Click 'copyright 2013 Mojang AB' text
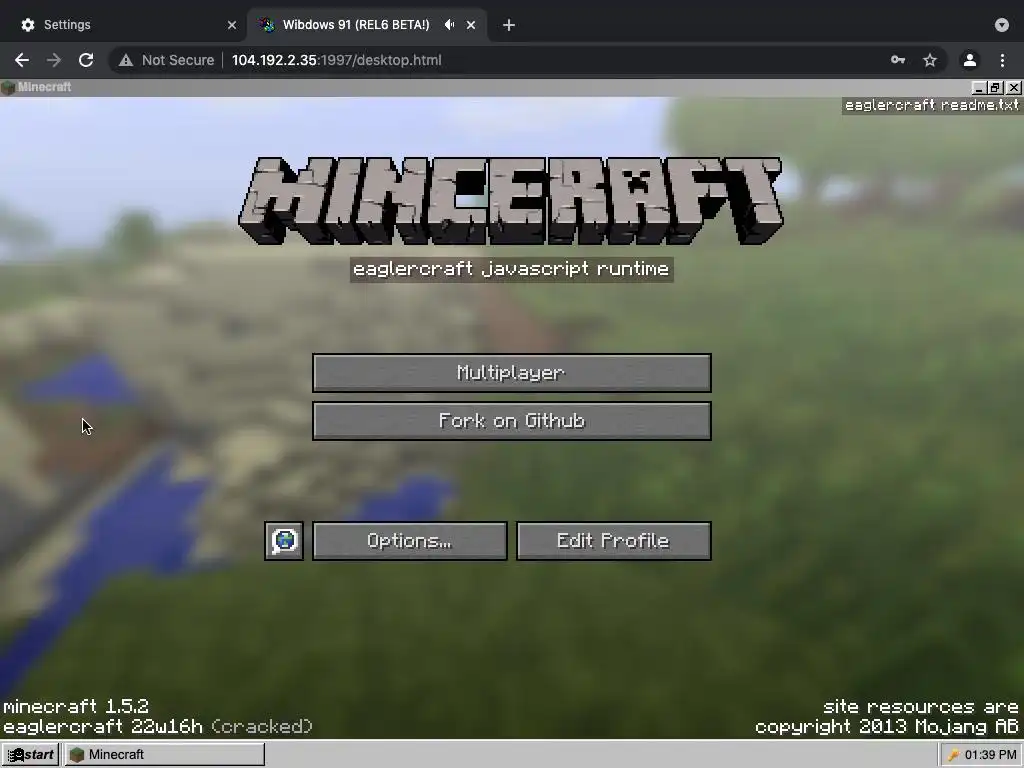 point(886,726)
